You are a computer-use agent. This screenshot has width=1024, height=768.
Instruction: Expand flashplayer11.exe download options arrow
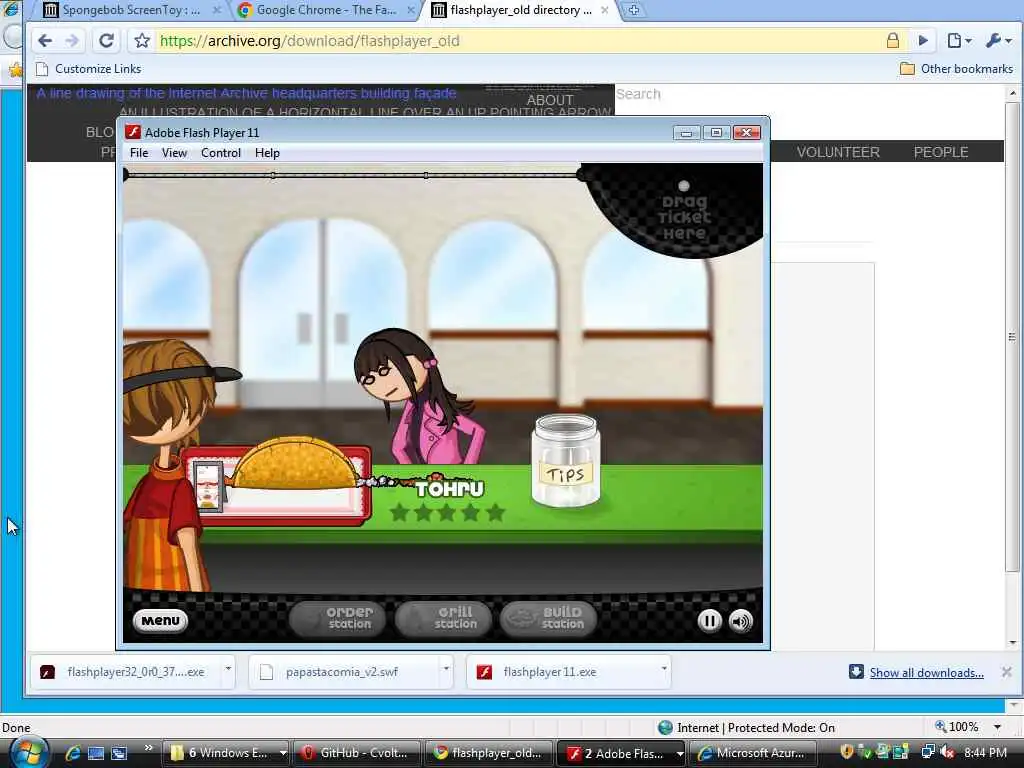[664, 669]
